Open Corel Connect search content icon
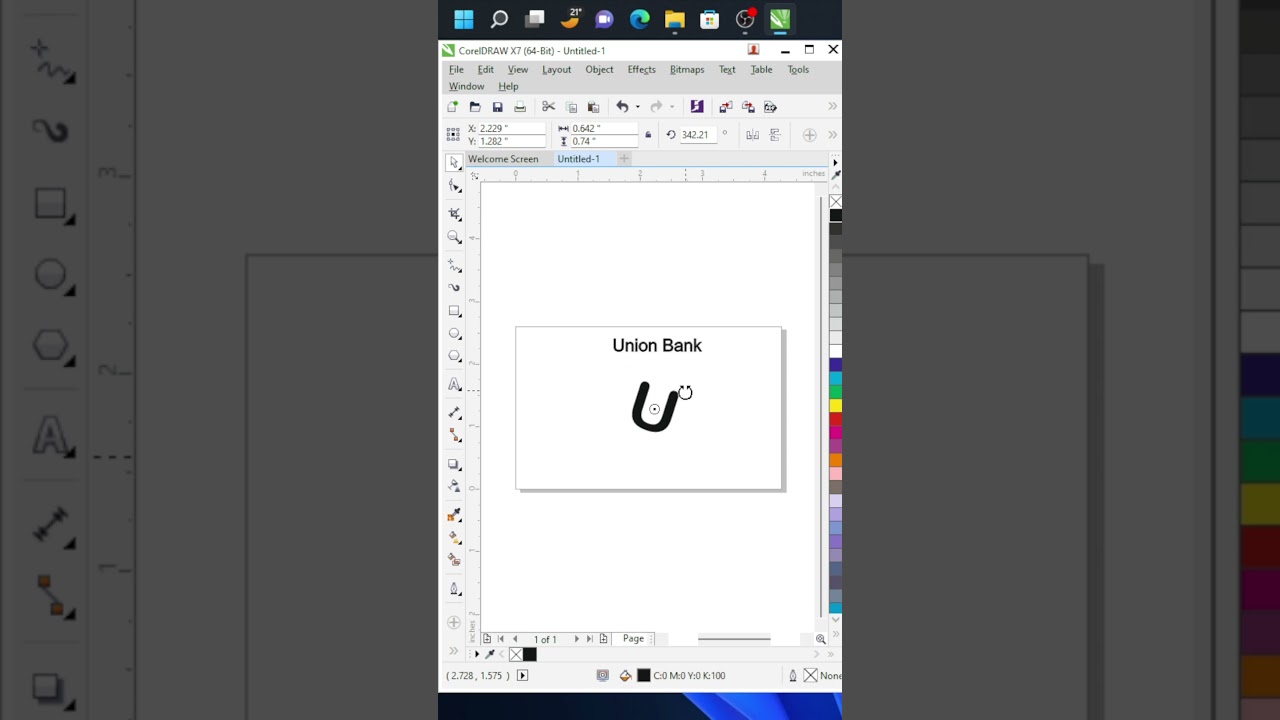Viewport: 1280px width, 720px height. tap(697, 107)
